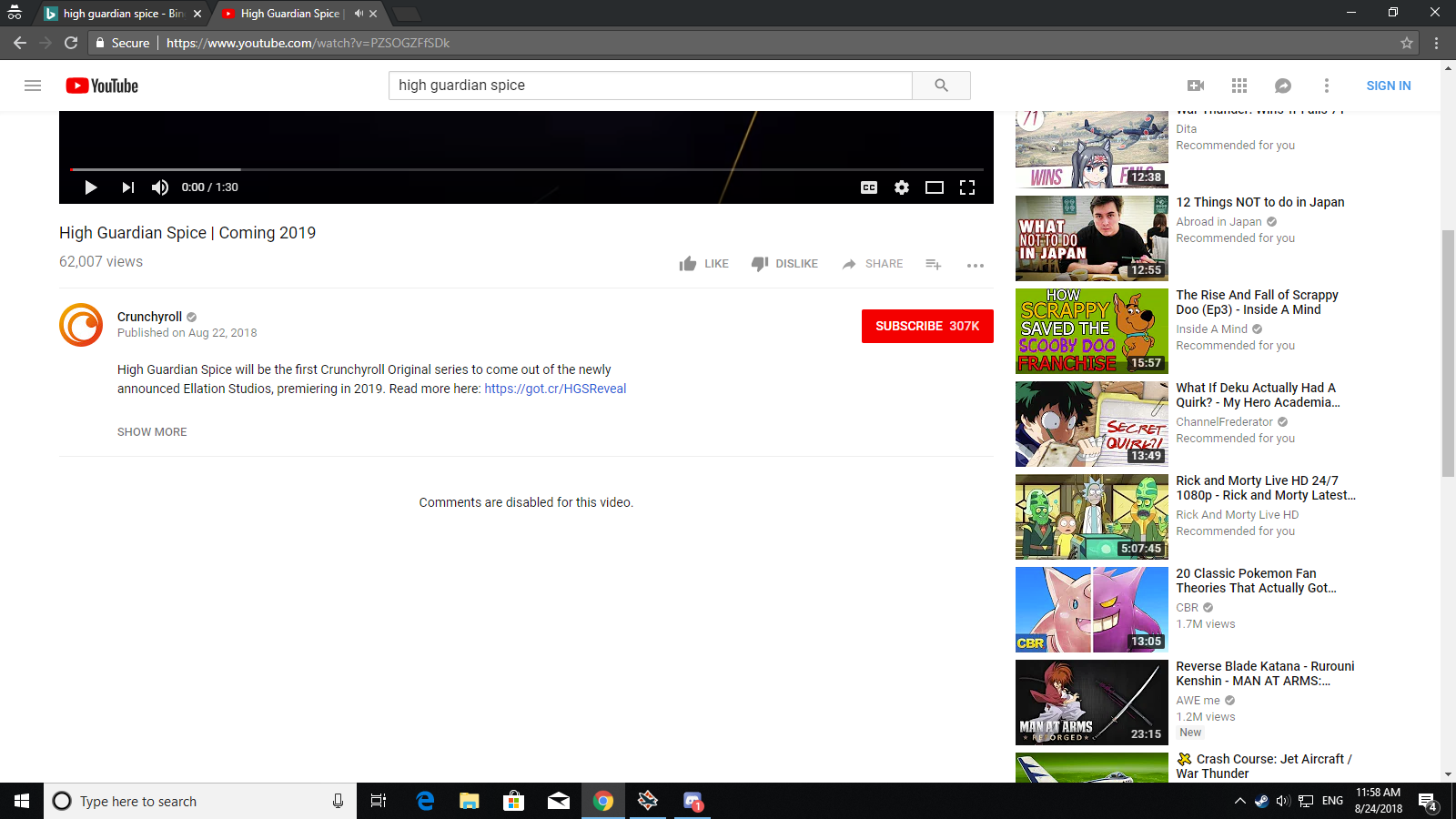Image resolution: width=1456 pixels, height=819 pixels.
Task: Play the High Guardian Spice video
Action: [x=90, y=187]
